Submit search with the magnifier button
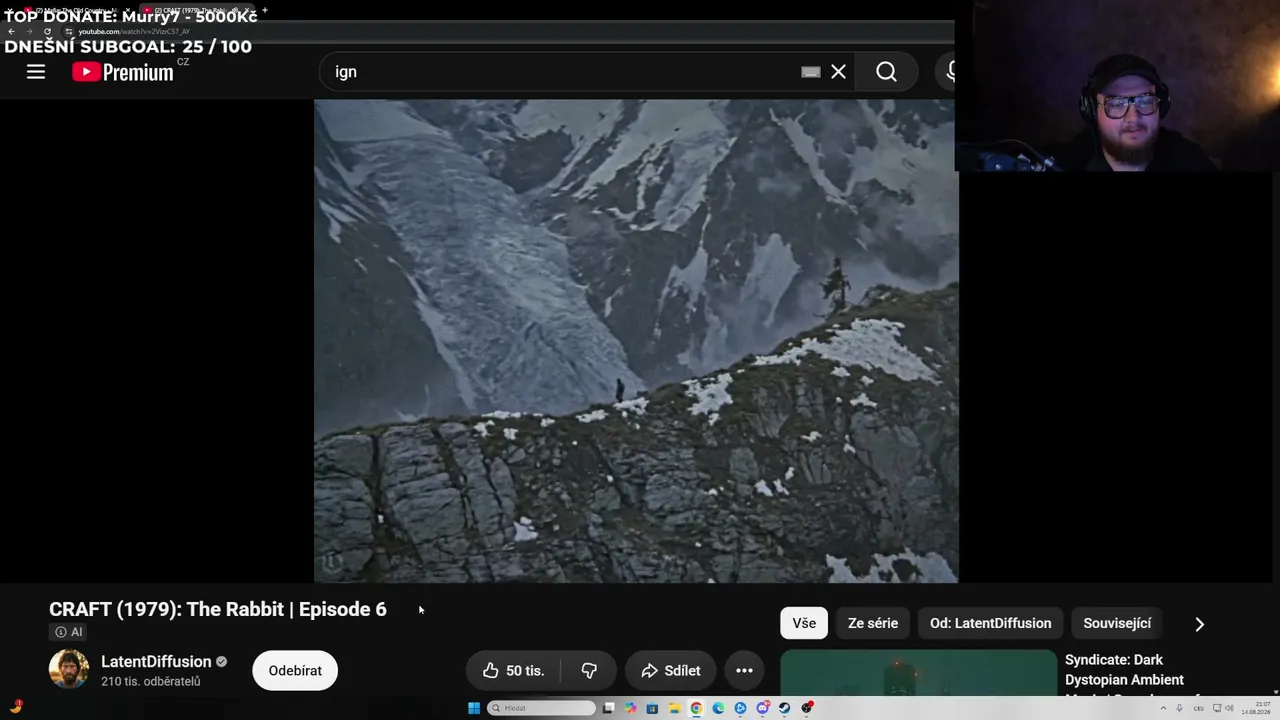1280x720 pixels. pyautogui.click(x=886, y=72)
